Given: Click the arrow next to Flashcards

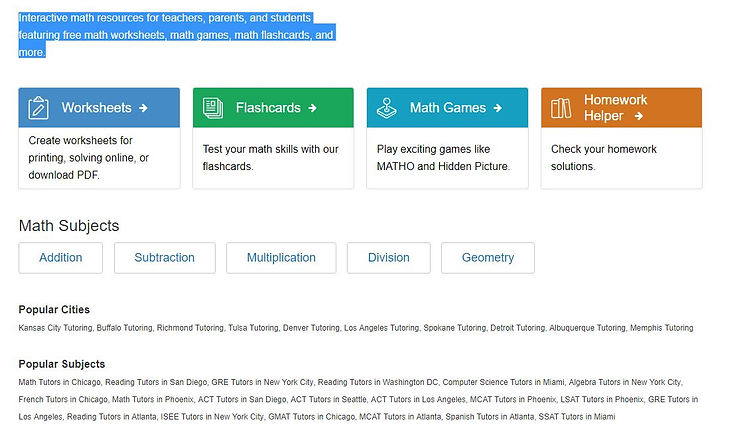Looking at the screenshot, I should tap(312, 108).
